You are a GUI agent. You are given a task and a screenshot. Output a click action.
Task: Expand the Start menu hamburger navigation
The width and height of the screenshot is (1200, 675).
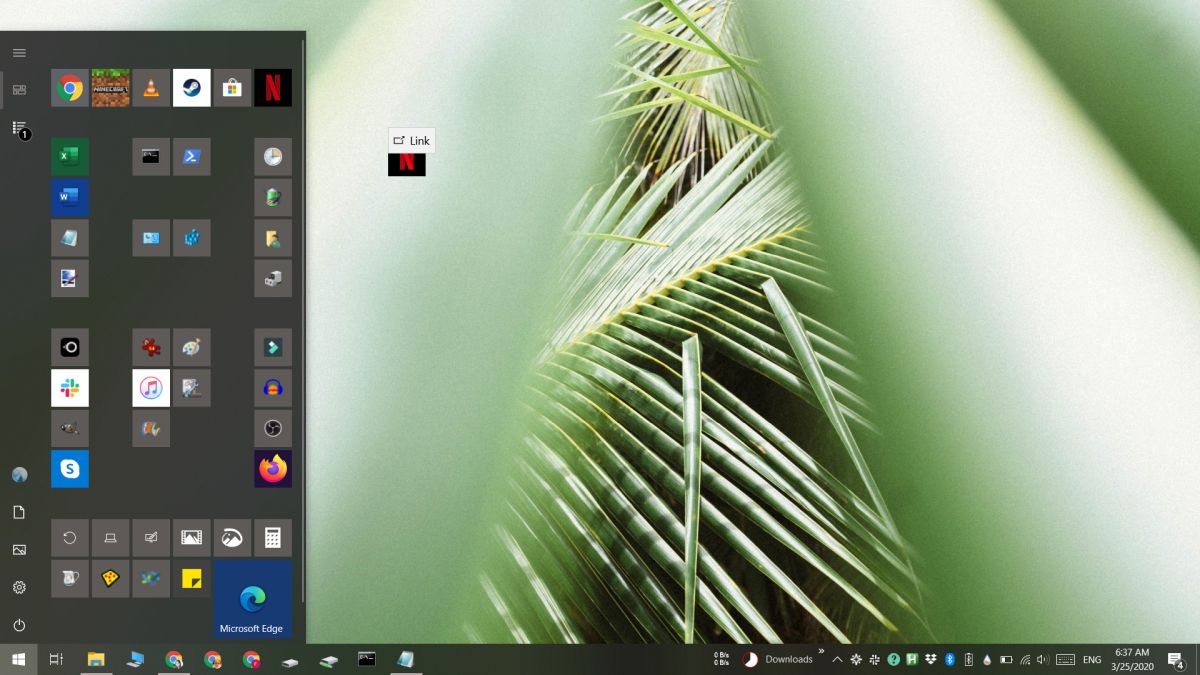tap(19, 52)
